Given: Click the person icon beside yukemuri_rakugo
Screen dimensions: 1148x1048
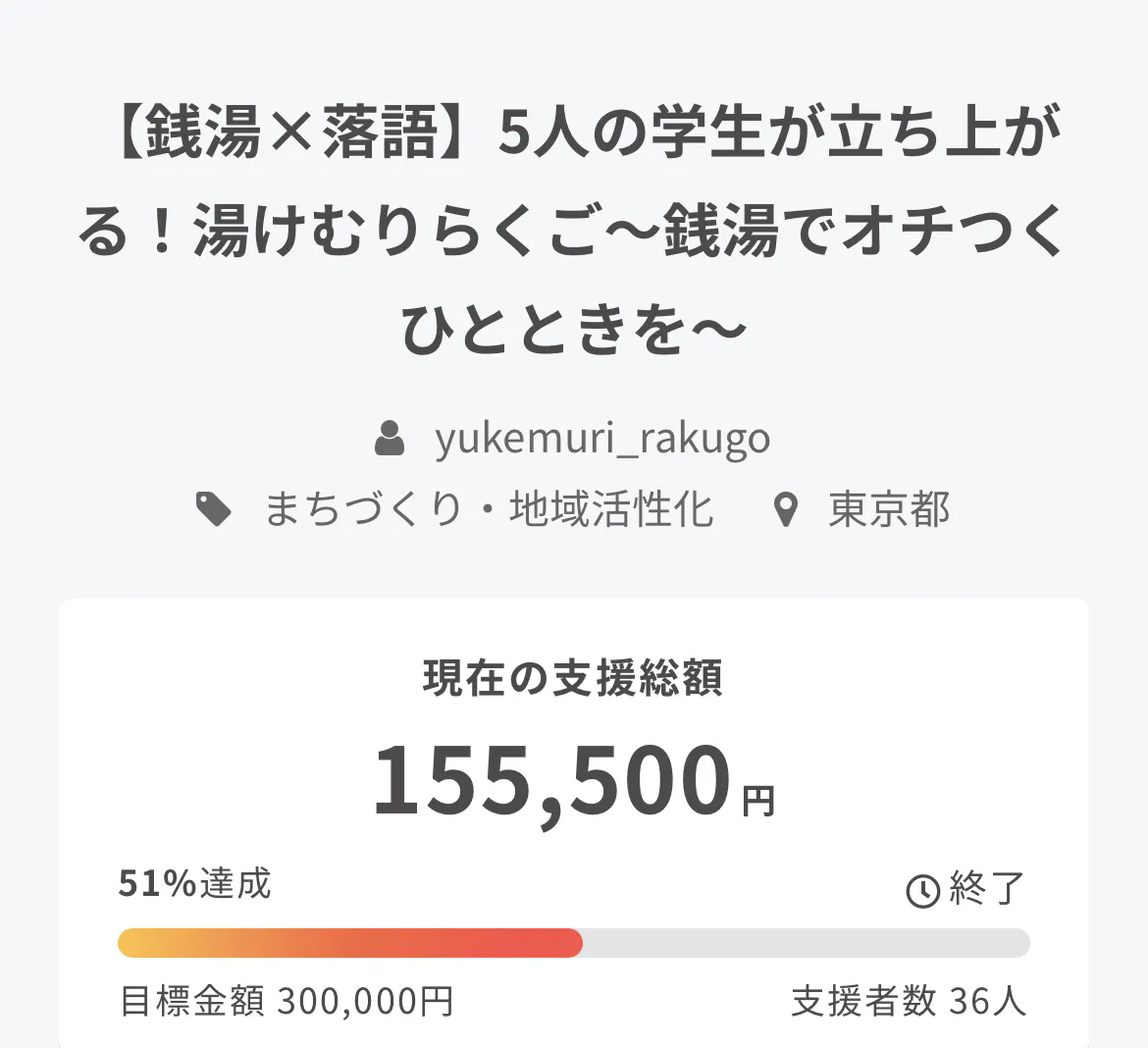Looking at the screenshot, I should [x=391, y=438].
